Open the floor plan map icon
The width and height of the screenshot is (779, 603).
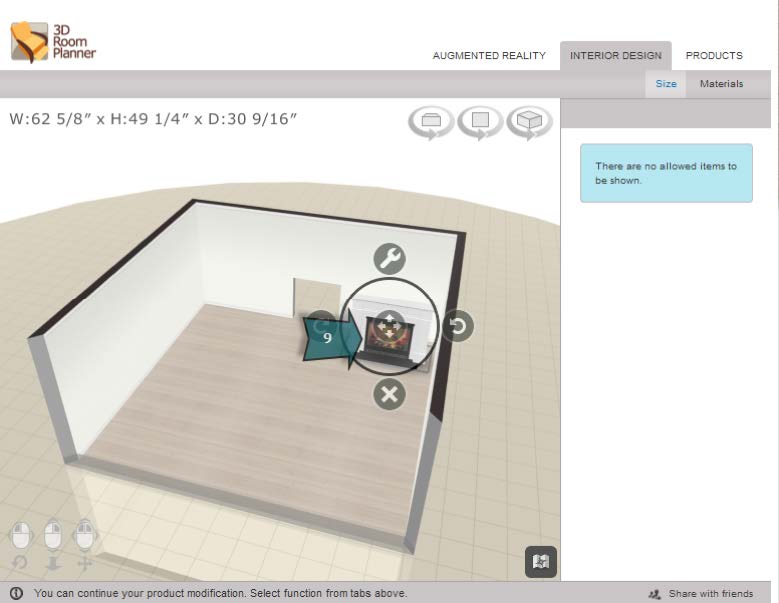click(x=541, y=562)
